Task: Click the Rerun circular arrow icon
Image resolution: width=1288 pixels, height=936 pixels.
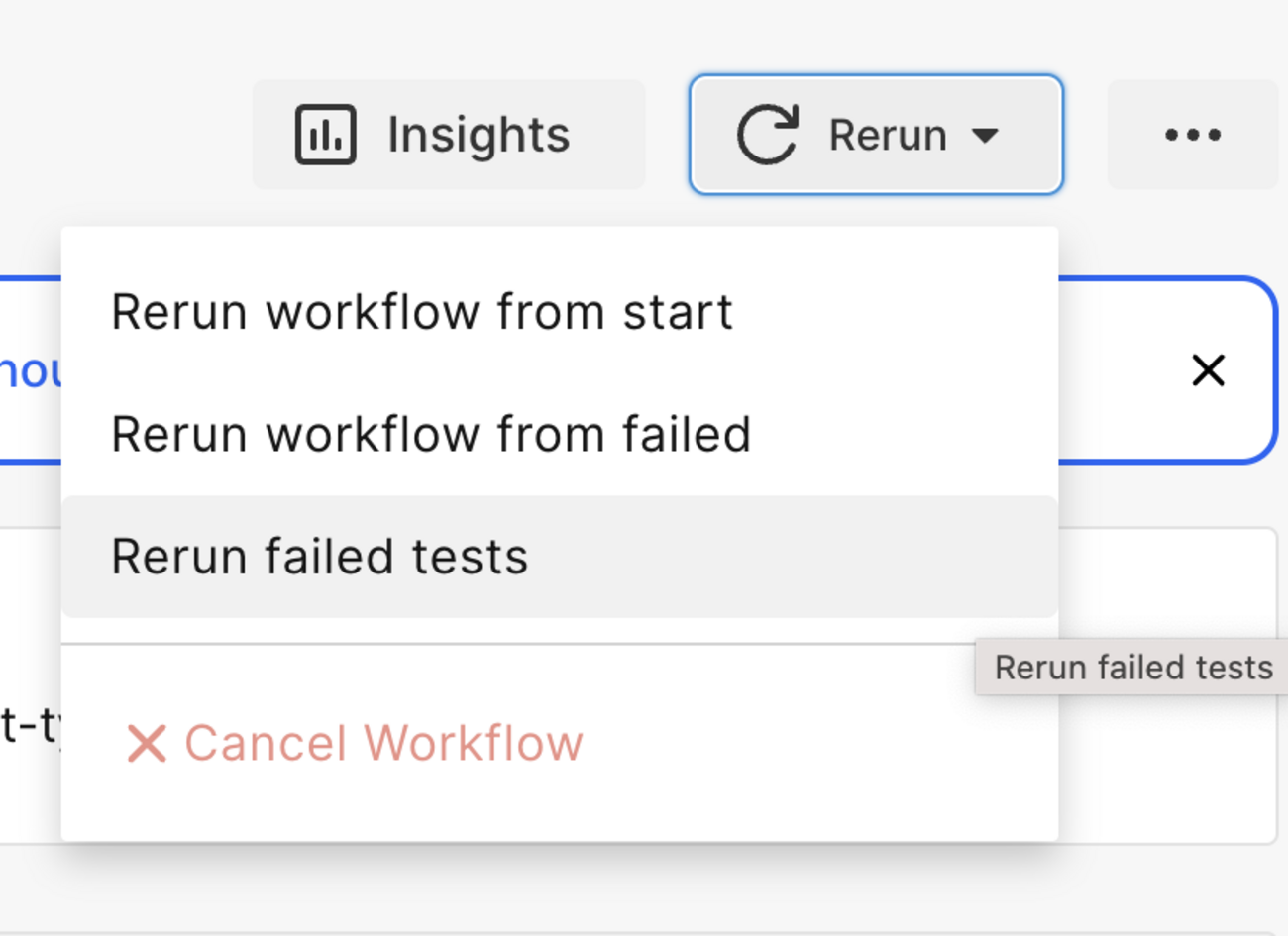Action: (x=767, y=135)
